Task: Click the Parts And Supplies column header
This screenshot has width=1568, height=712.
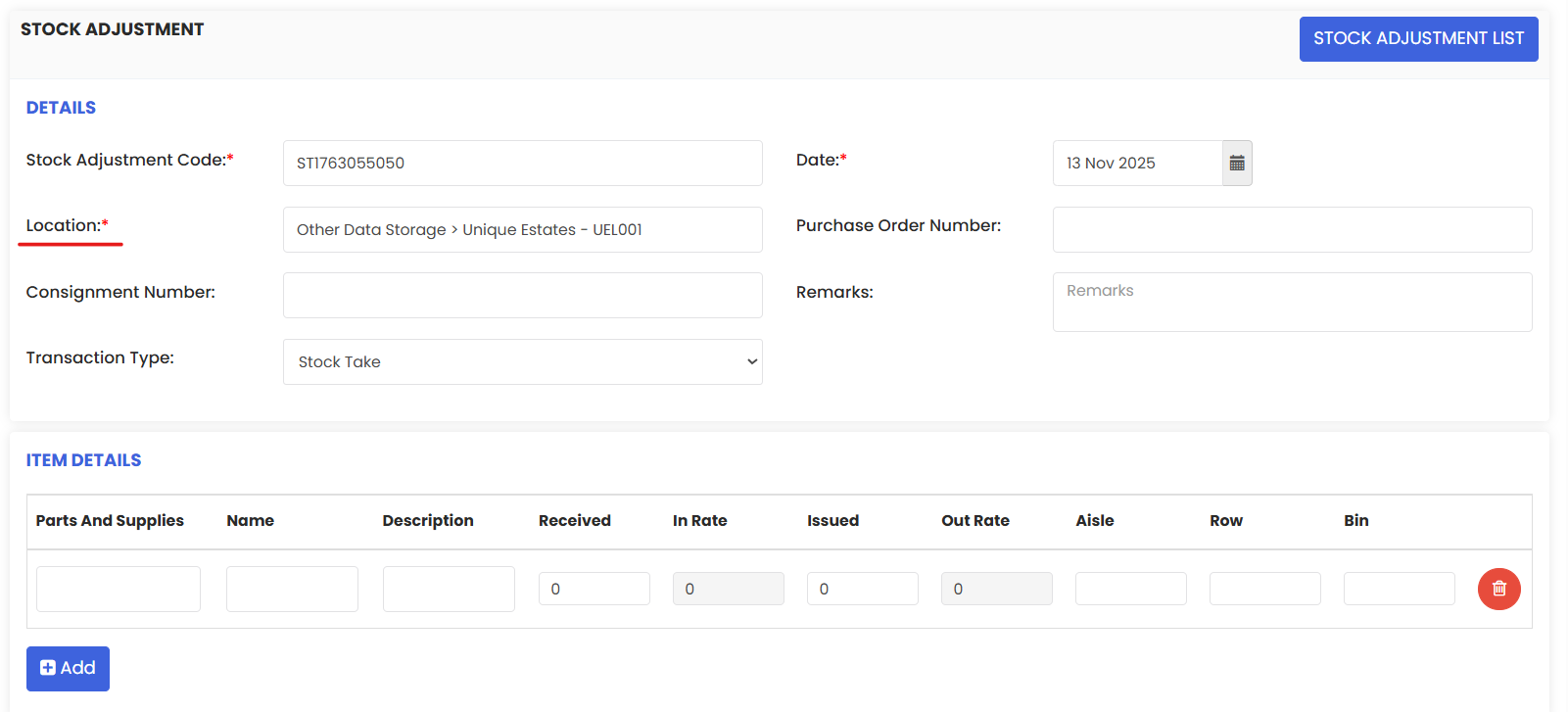Action: (x=110, y=521)
